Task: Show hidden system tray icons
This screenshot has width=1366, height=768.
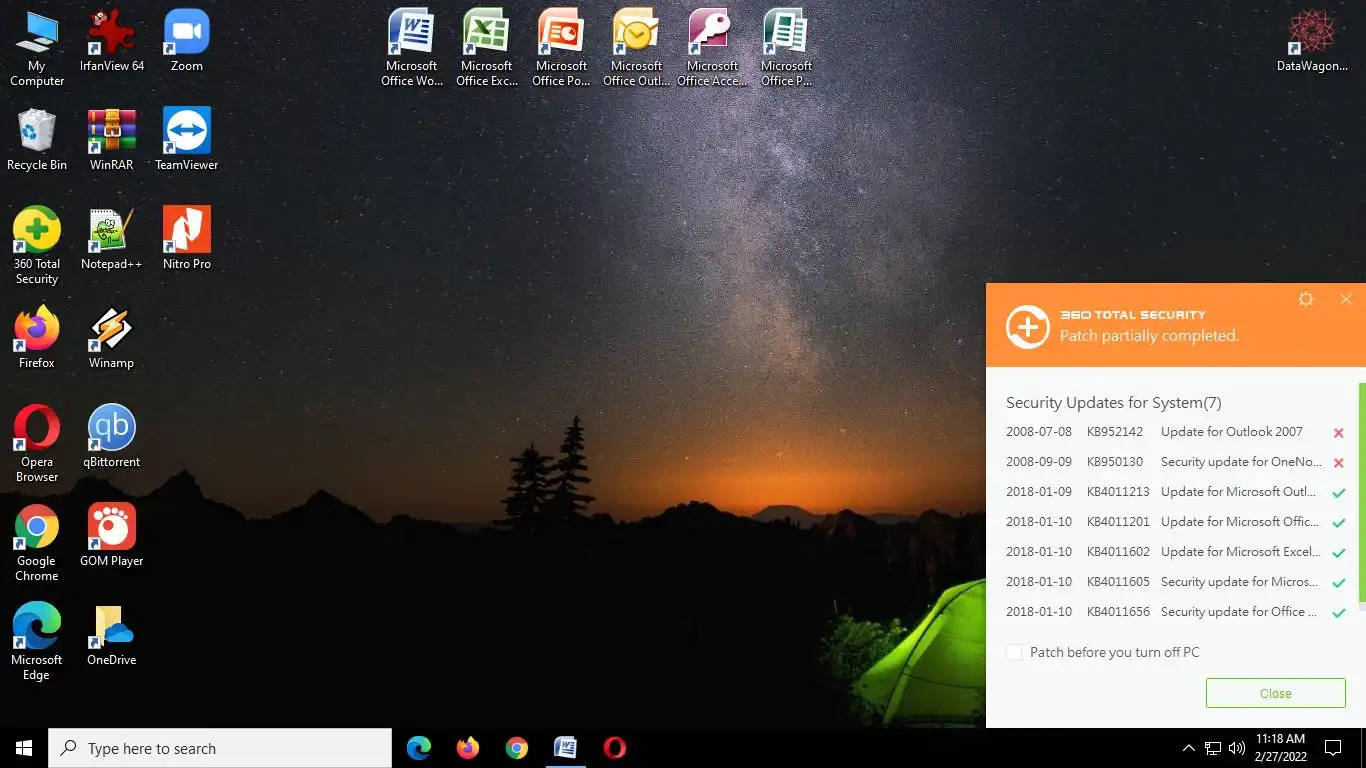Action: coord(1188,748)
